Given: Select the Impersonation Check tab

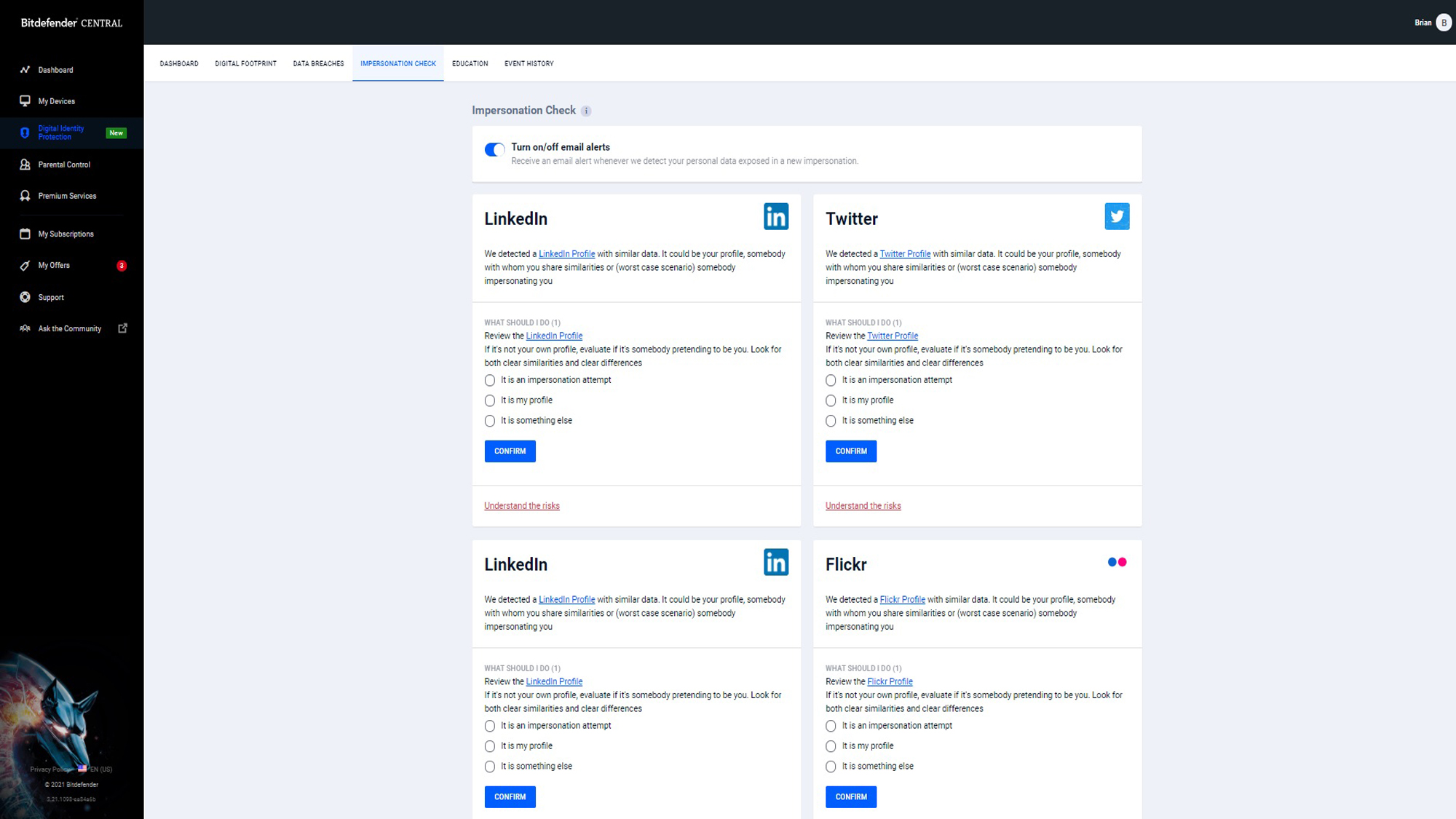Looking at the screenshot, I should click(398, 63).
